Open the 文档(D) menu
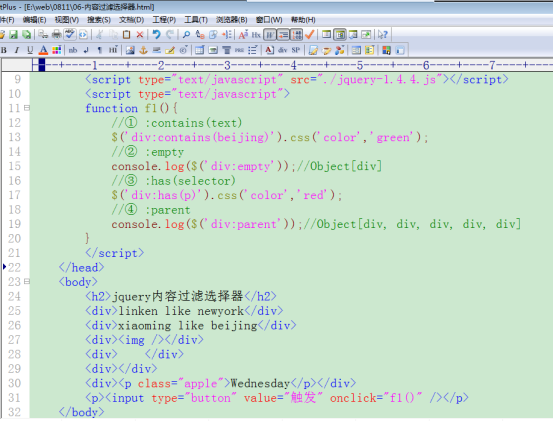 coord(131,20)
